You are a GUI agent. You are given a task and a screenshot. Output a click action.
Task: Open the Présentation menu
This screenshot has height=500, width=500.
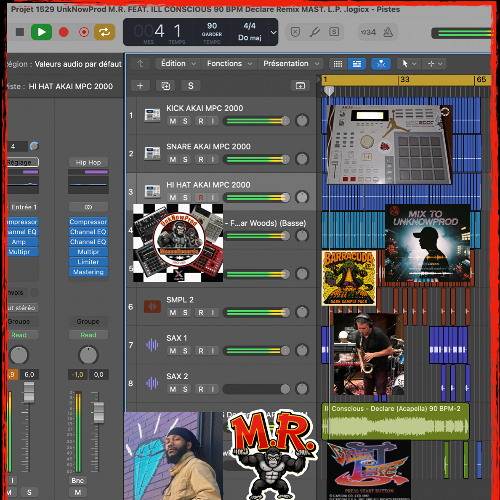291,63
